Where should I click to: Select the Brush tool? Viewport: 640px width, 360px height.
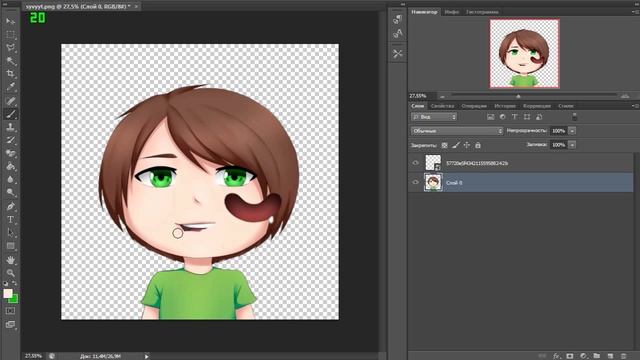pyautogui.click(x=10, y=114)
